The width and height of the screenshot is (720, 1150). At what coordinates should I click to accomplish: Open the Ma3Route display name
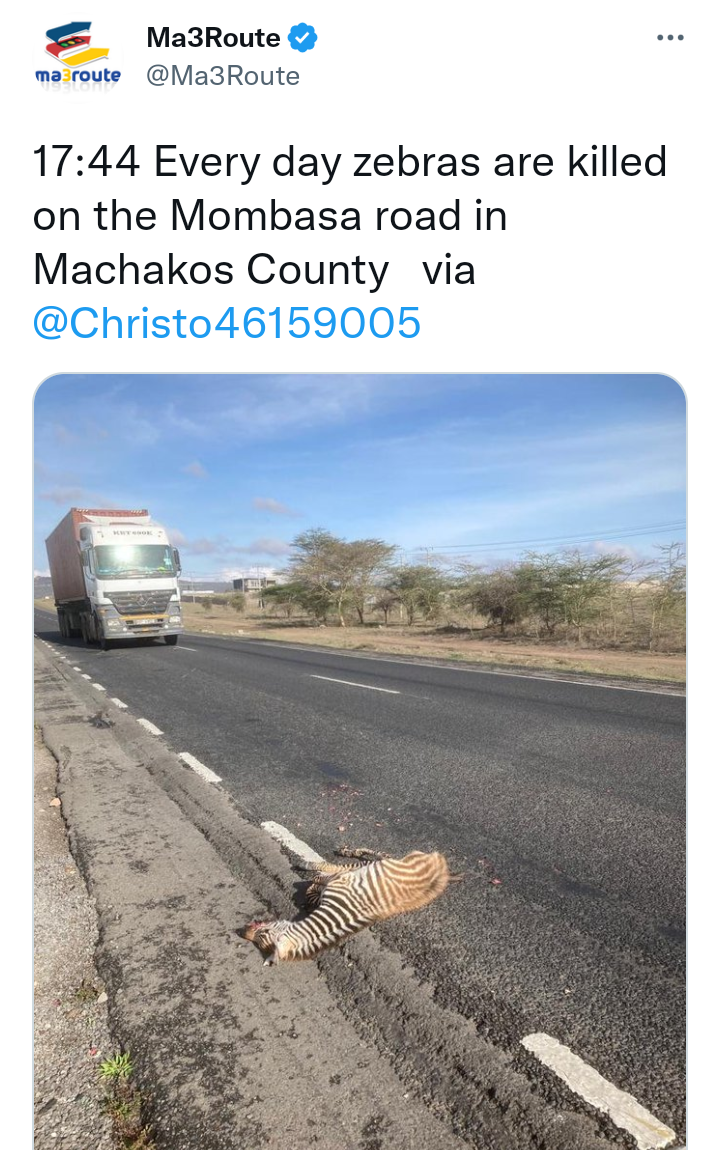tap(213, 37)
